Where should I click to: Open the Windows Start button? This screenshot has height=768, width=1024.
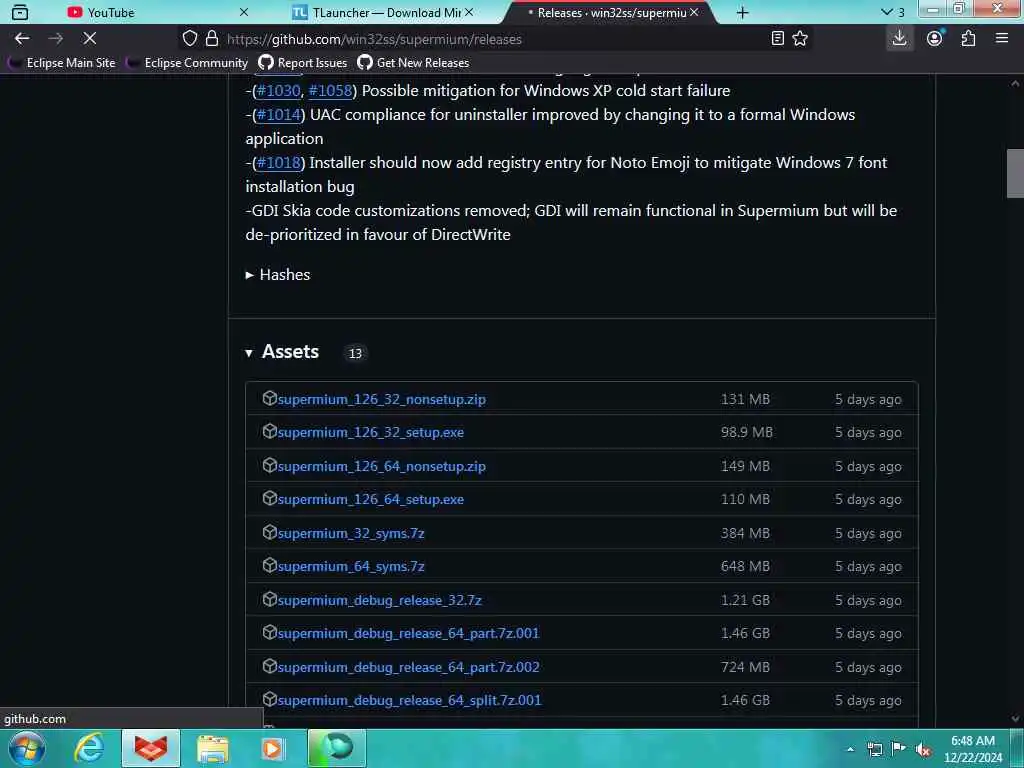click(26, 748)
